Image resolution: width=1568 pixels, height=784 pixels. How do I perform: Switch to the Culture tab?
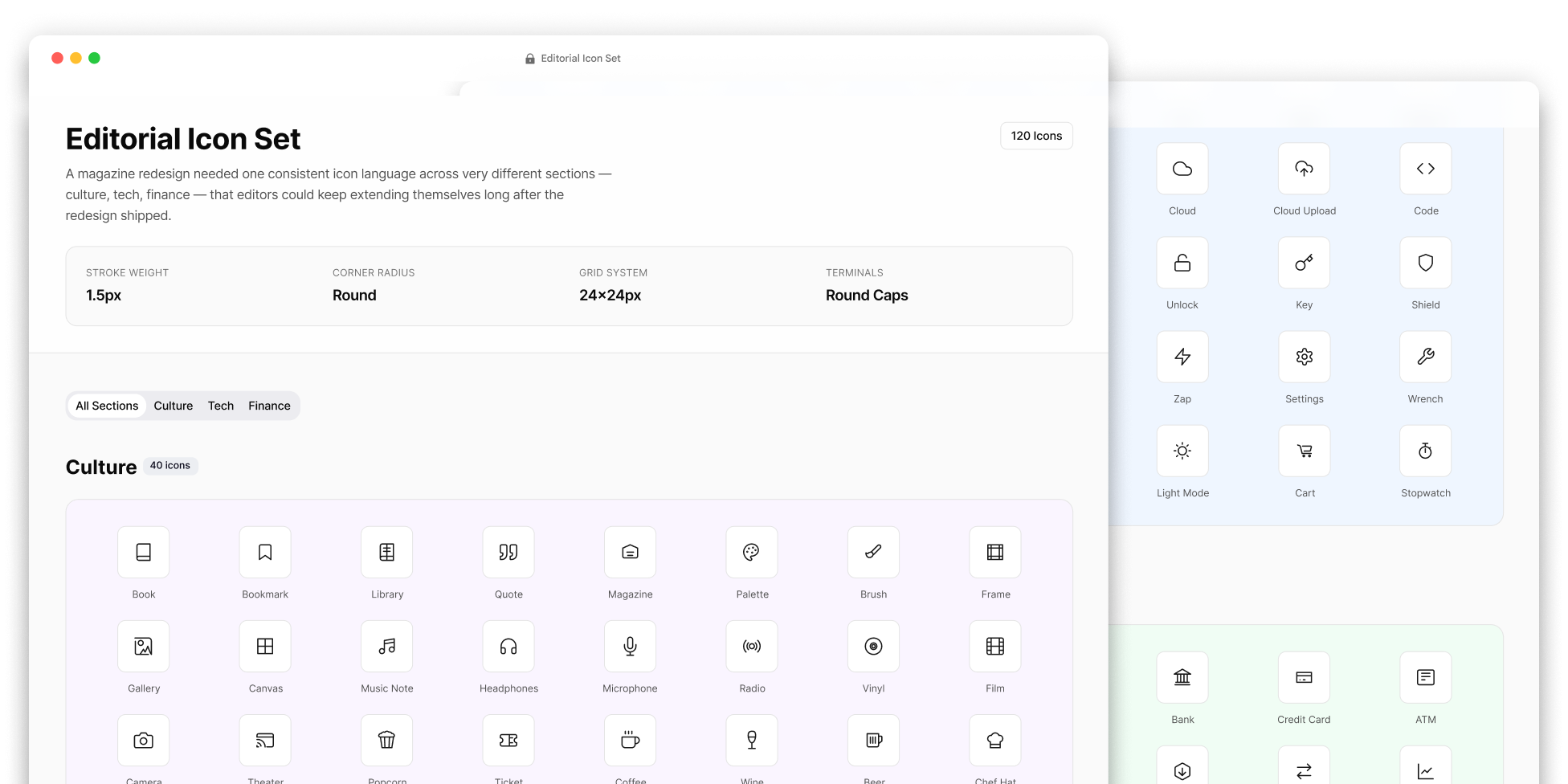click(174, 406)
